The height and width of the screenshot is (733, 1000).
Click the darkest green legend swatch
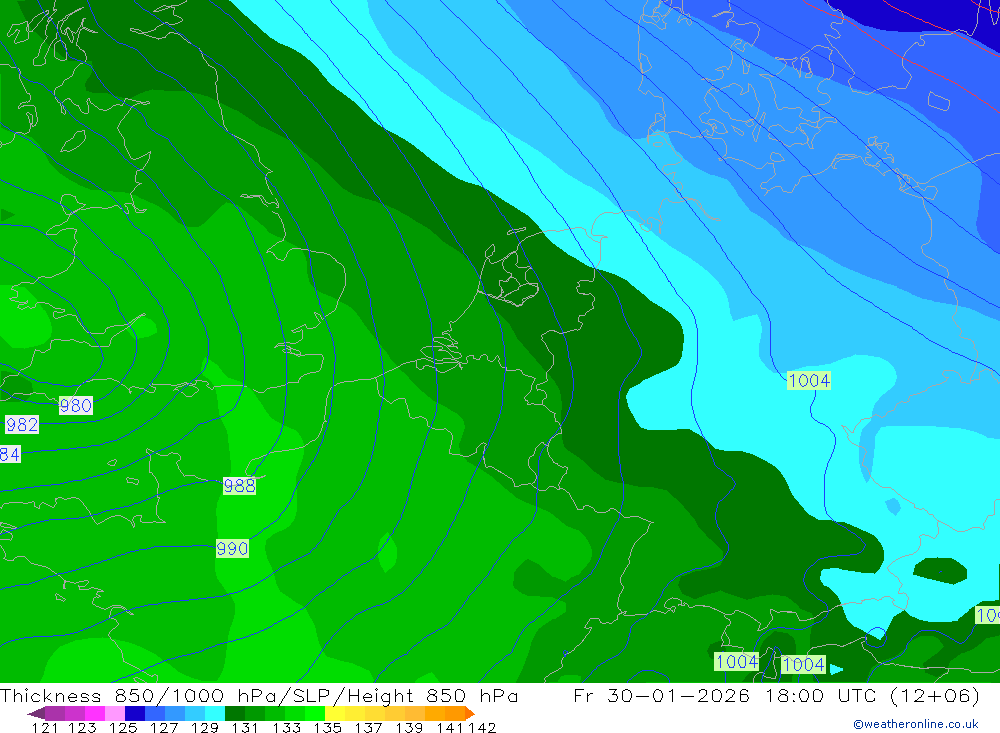point(235,713)
